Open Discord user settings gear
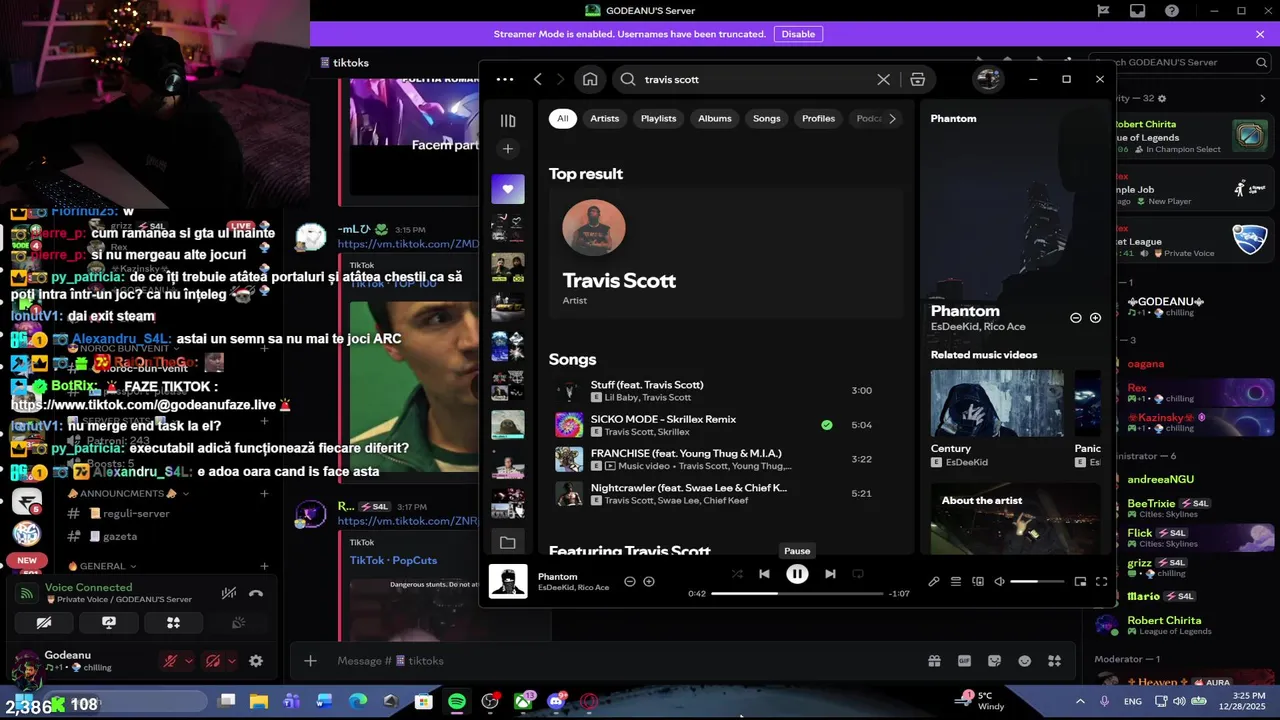1280x720 pixels. pyautogui.click(x=256, y=661)
